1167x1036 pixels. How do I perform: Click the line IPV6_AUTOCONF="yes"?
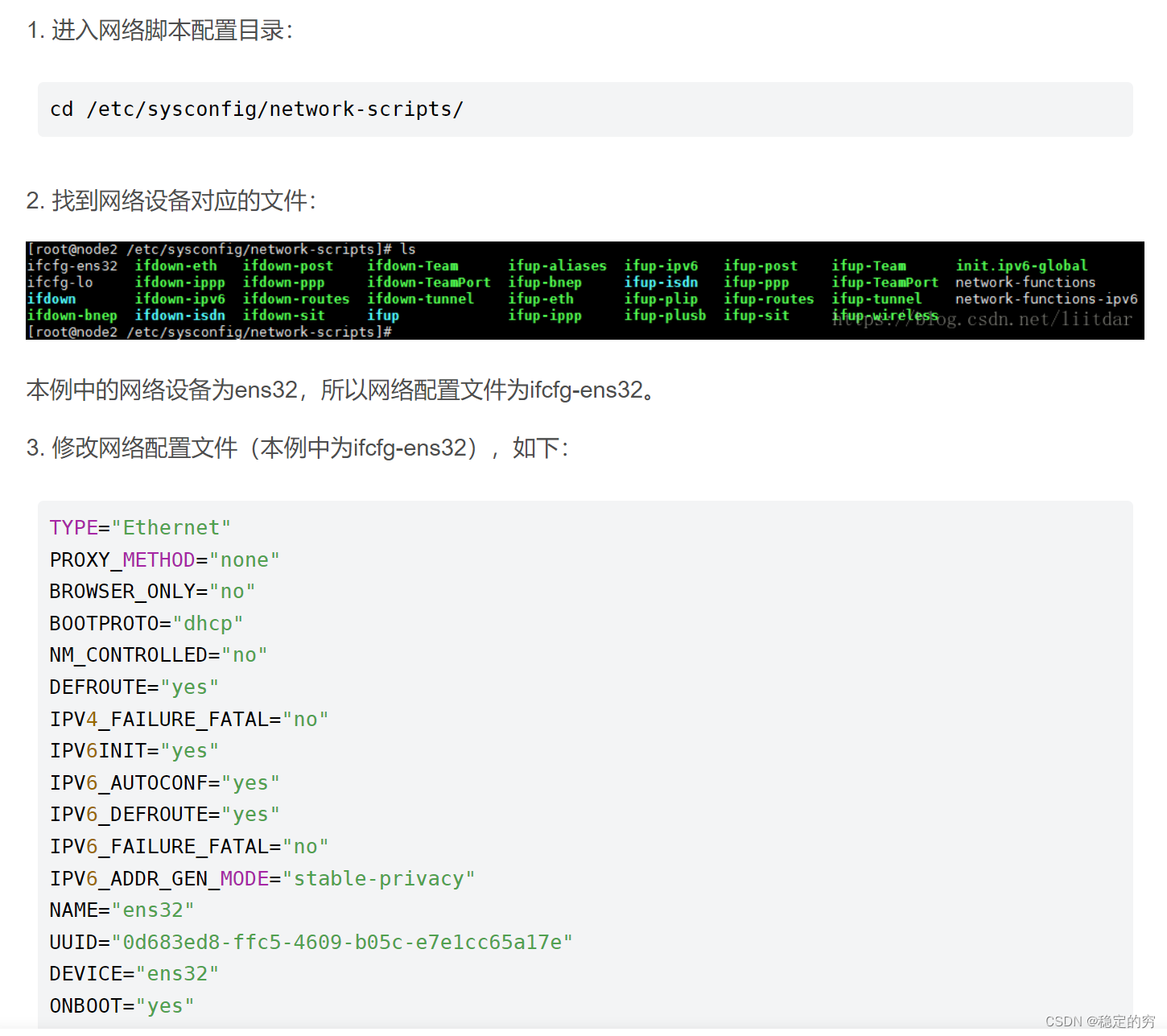[164, 783]
